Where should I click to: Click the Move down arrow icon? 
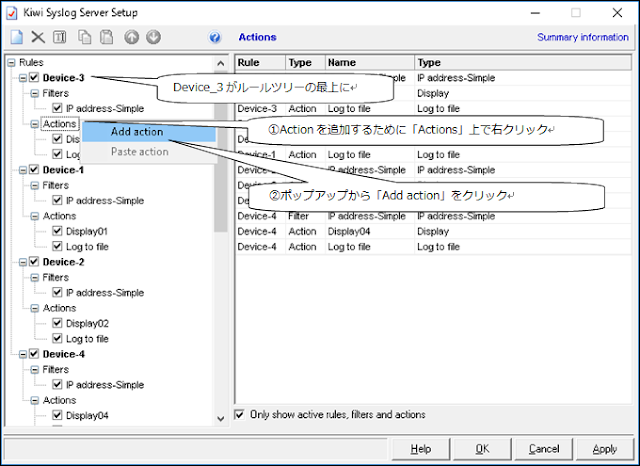click(153, 37)
